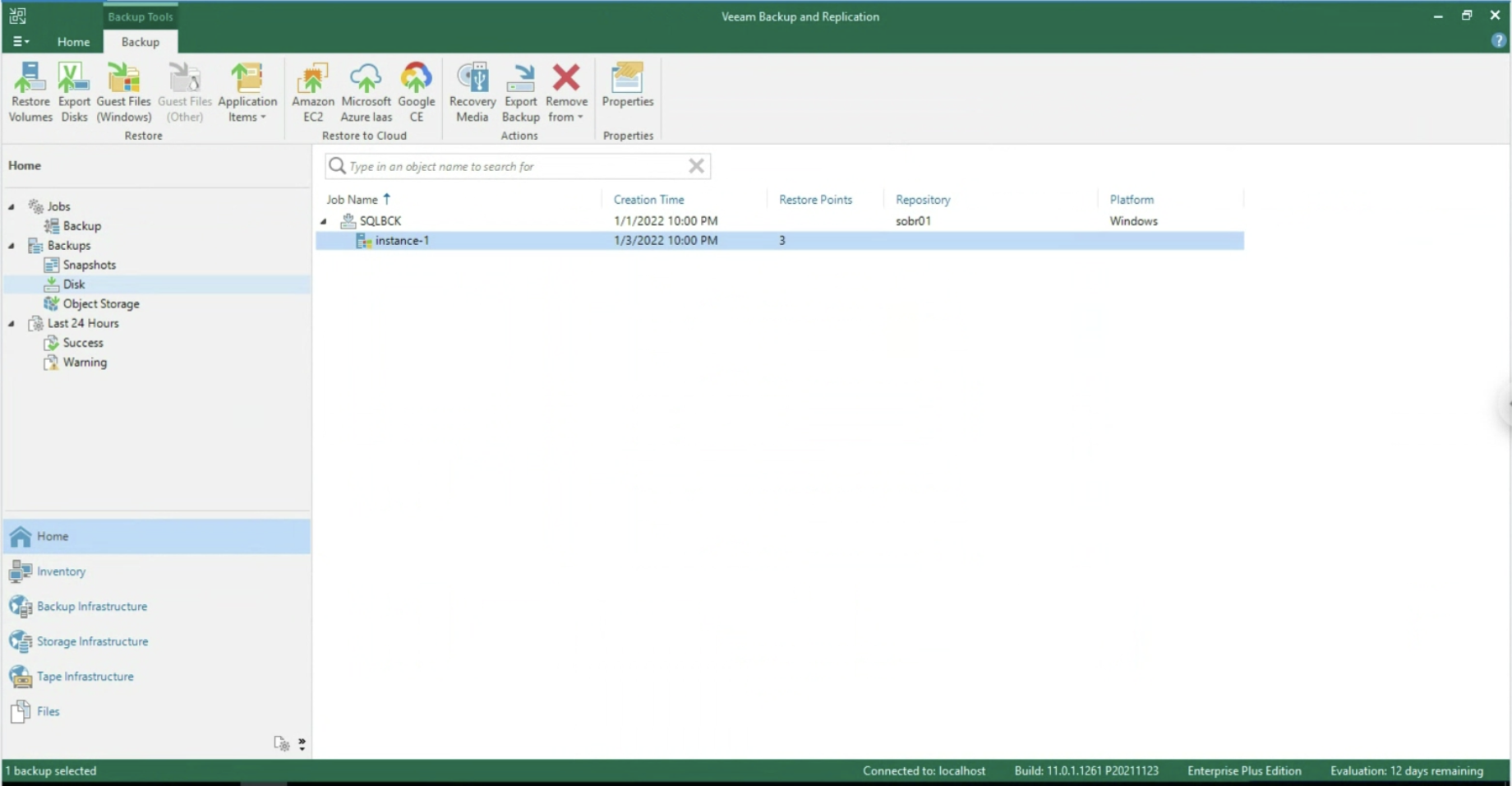Click the search field for object names
Image resolution: width=1512 pixels, height=786 pixels.
pyautogui.click(x=518, y=166)
